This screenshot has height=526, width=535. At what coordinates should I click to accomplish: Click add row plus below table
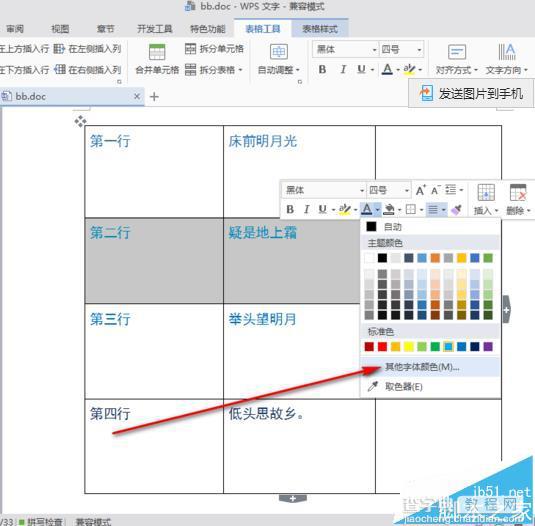click(x=293, y=499)
